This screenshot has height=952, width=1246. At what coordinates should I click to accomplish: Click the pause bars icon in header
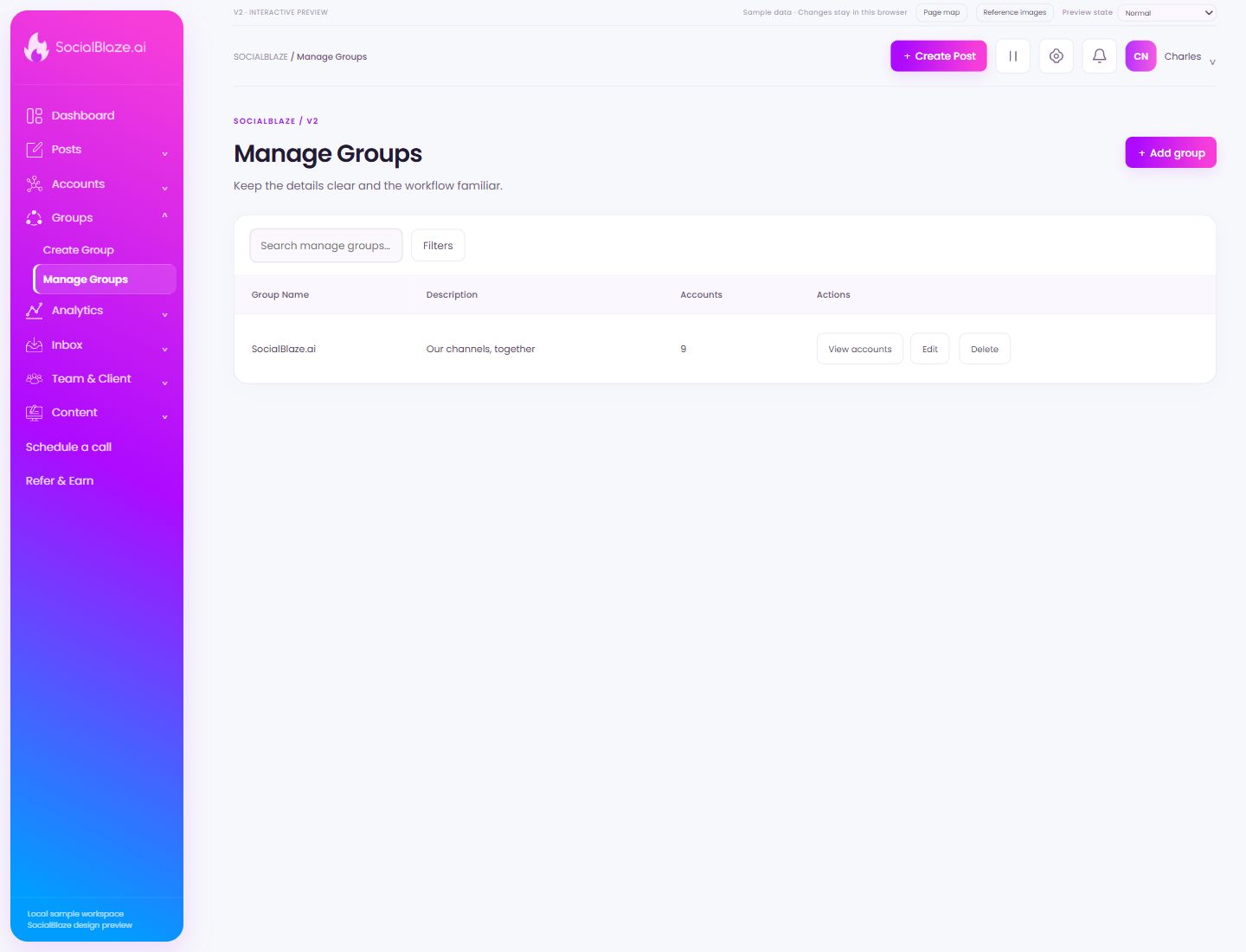(x=1012, y=56)
